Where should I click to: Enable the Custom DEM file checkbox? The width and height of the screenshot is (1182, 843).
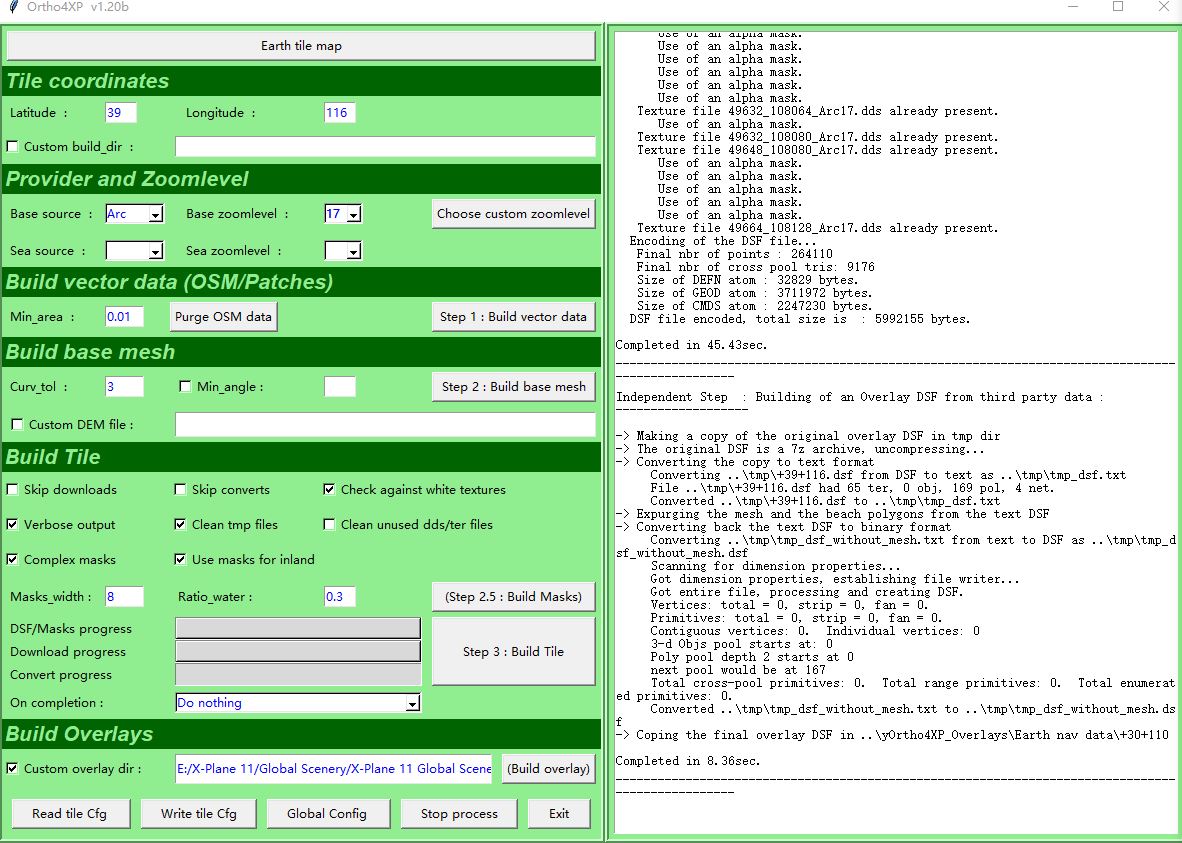[17, 425]
